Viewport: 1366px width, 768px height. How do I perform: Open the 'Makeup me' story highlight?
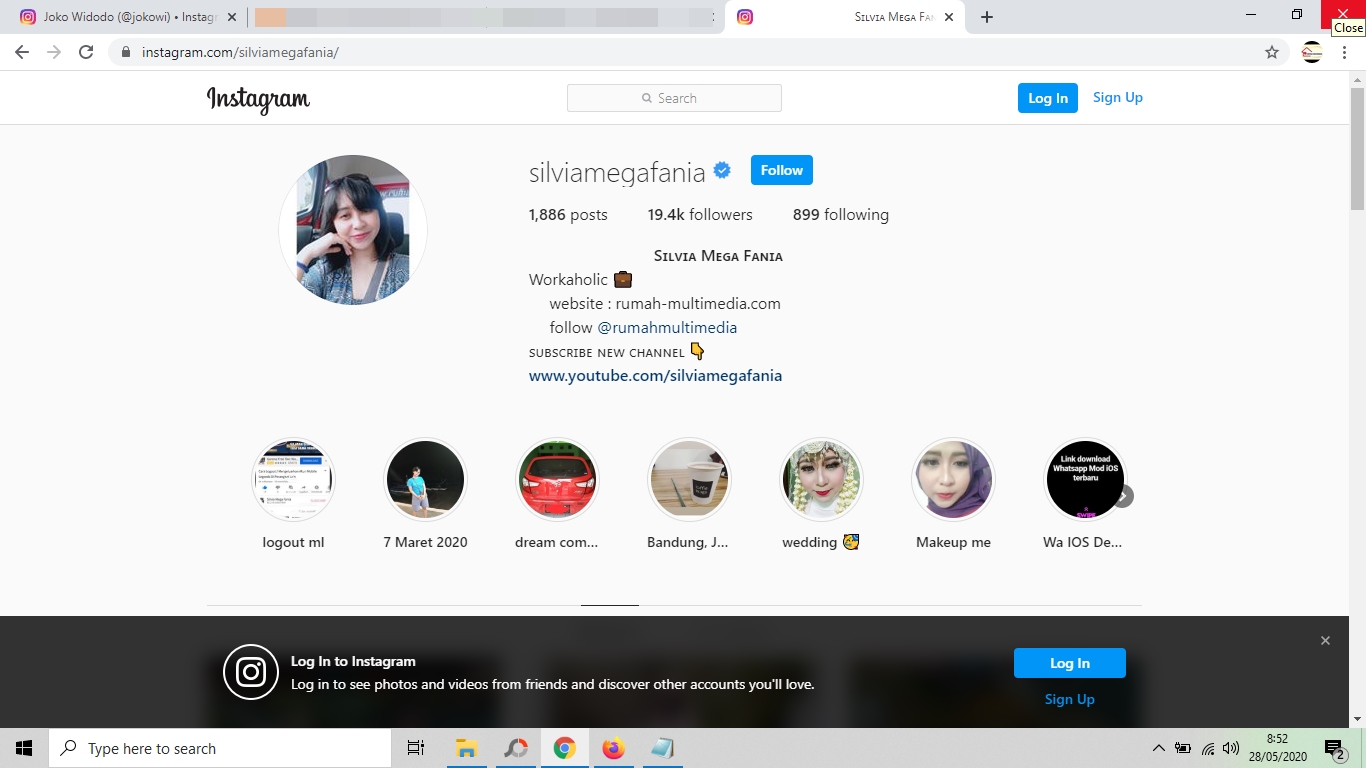(x=953, y=480)
